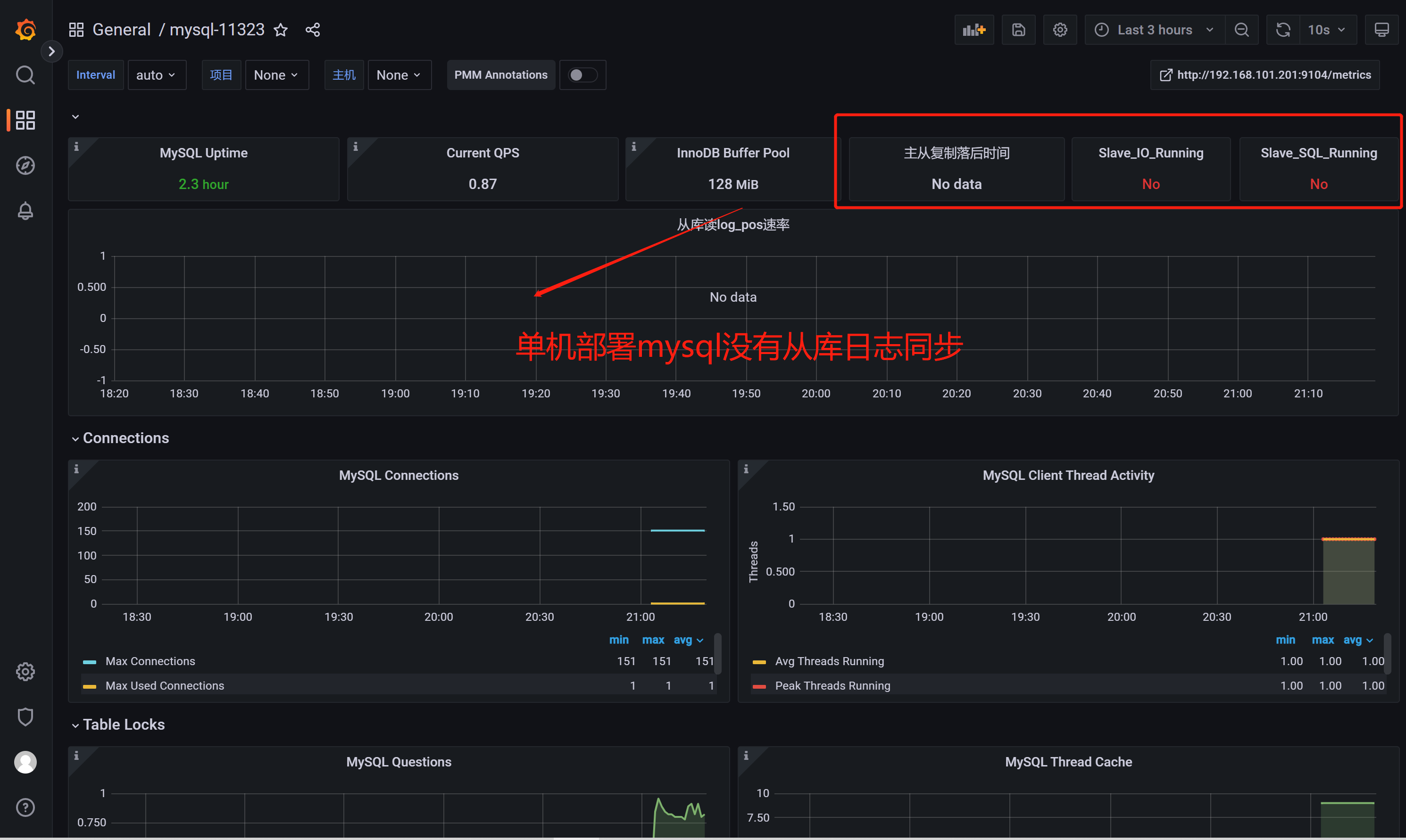Viewport: 1406px width, 840px height.
Task: Open the 项目 None dropdown
Action: tap(277, 75)
